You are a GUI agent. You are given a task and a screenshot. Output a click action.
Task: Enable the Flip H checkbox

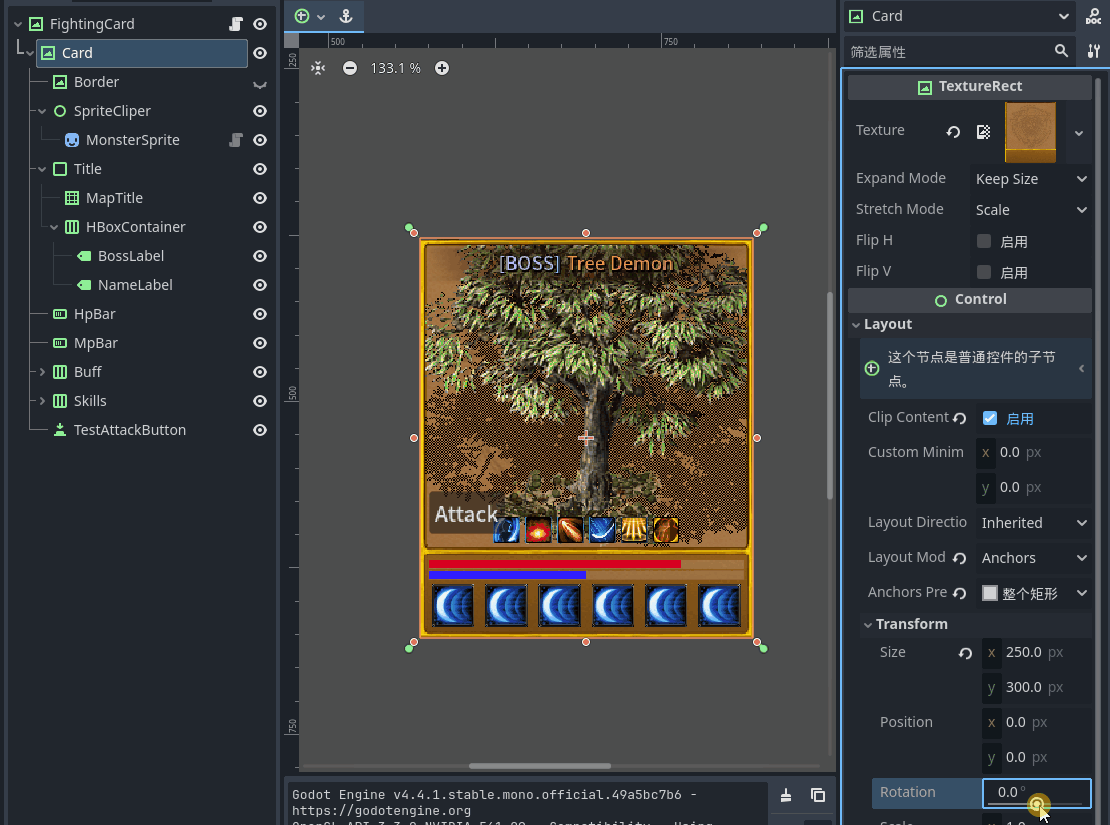coord(984,241)
